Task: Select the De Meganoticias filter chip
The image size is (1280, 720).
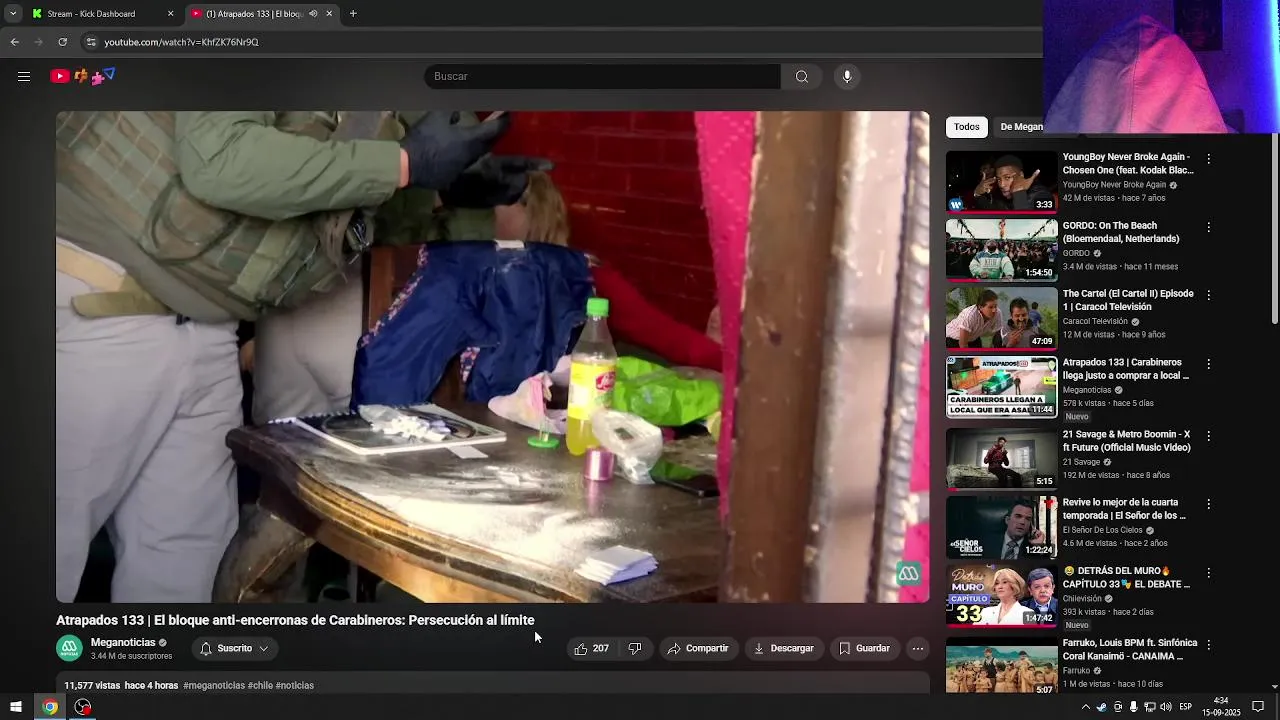Action: pyautogui.click(x=1021, y=127)
